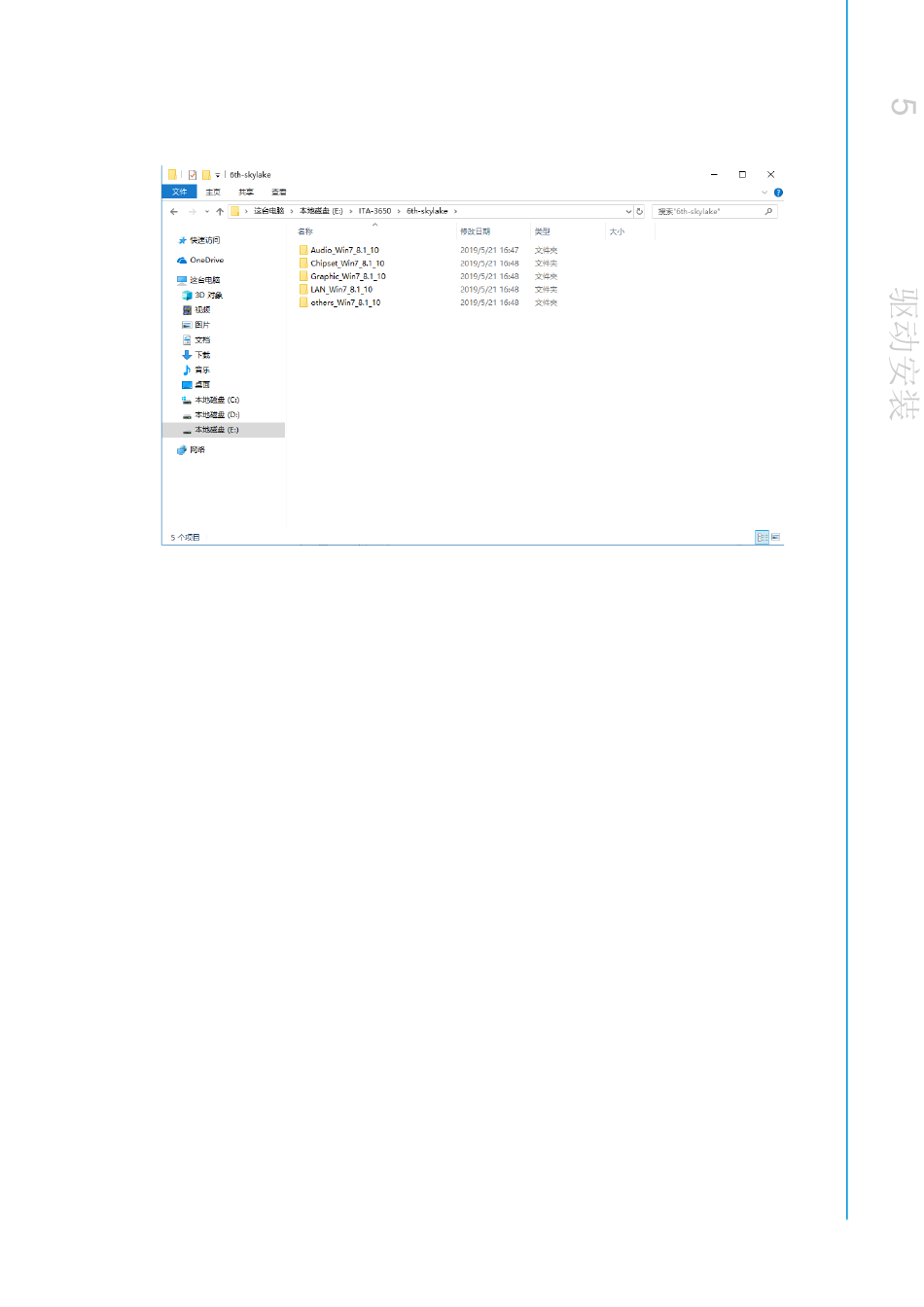
Task: Select 下载 (Downloads) in the sidebar
Action: [x=201, y=355]
